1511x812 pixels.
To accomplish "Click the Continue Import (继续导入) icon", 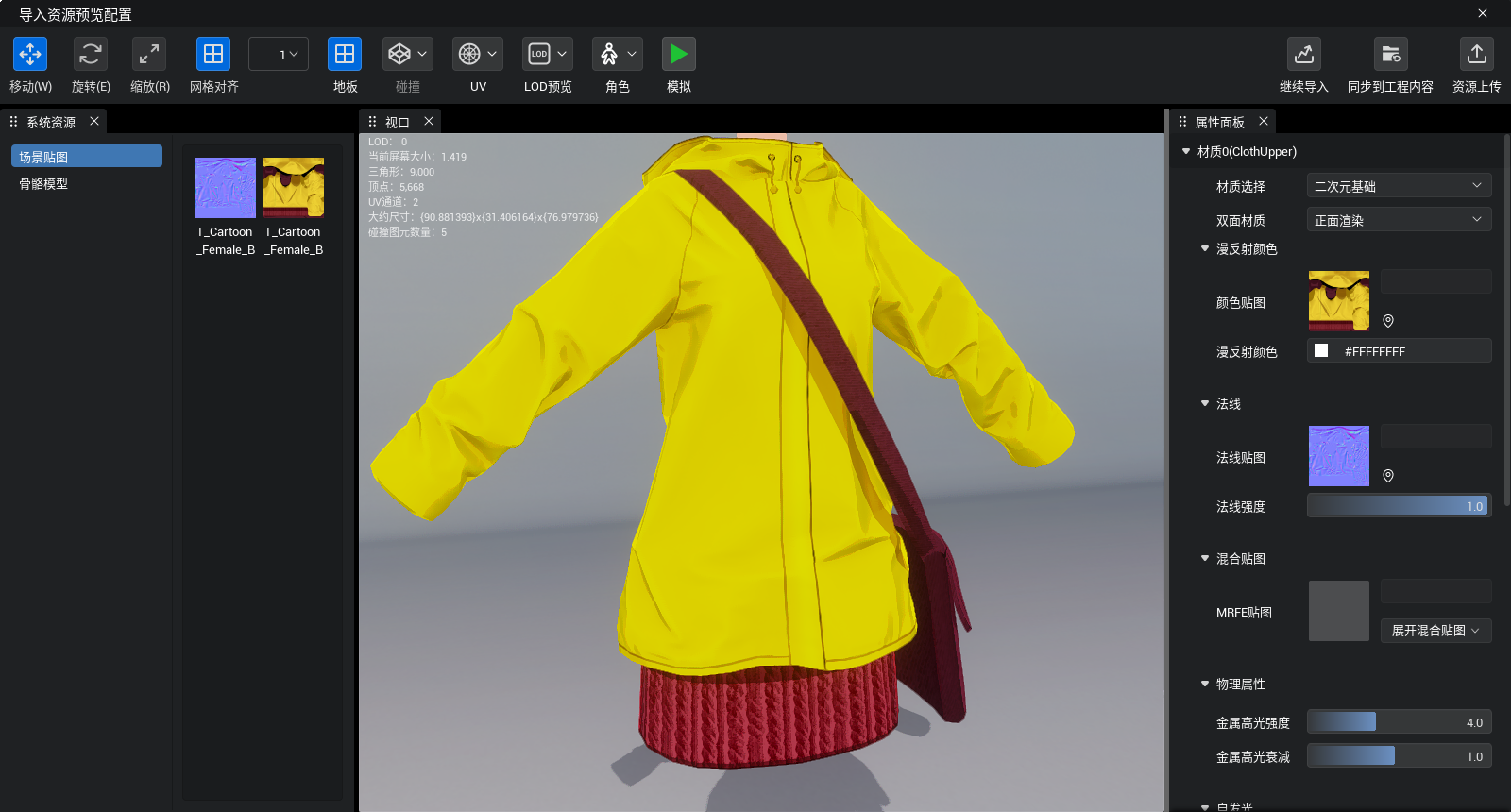I will (x=1304, y=54).
